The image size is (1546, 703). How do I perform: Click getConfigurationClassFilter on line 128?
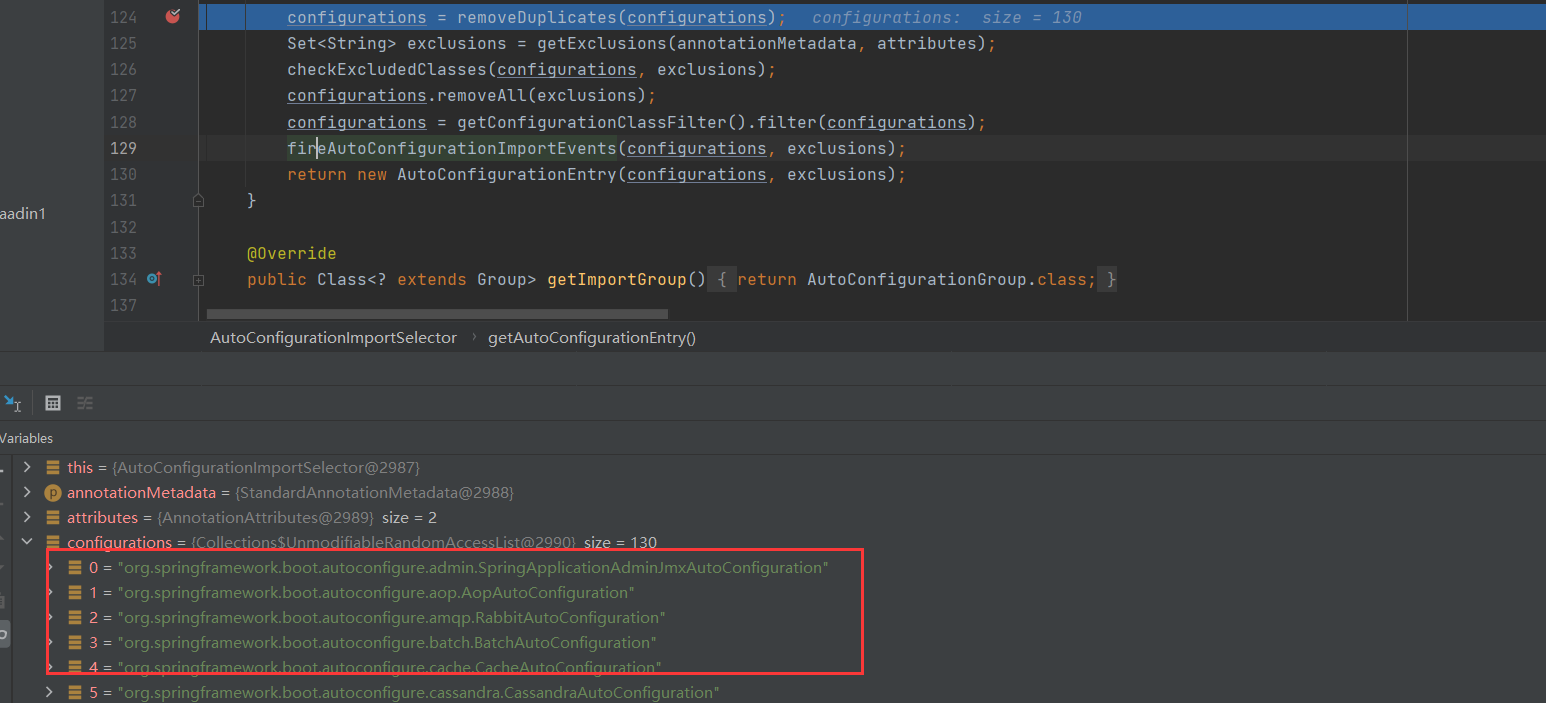(592, 122)
